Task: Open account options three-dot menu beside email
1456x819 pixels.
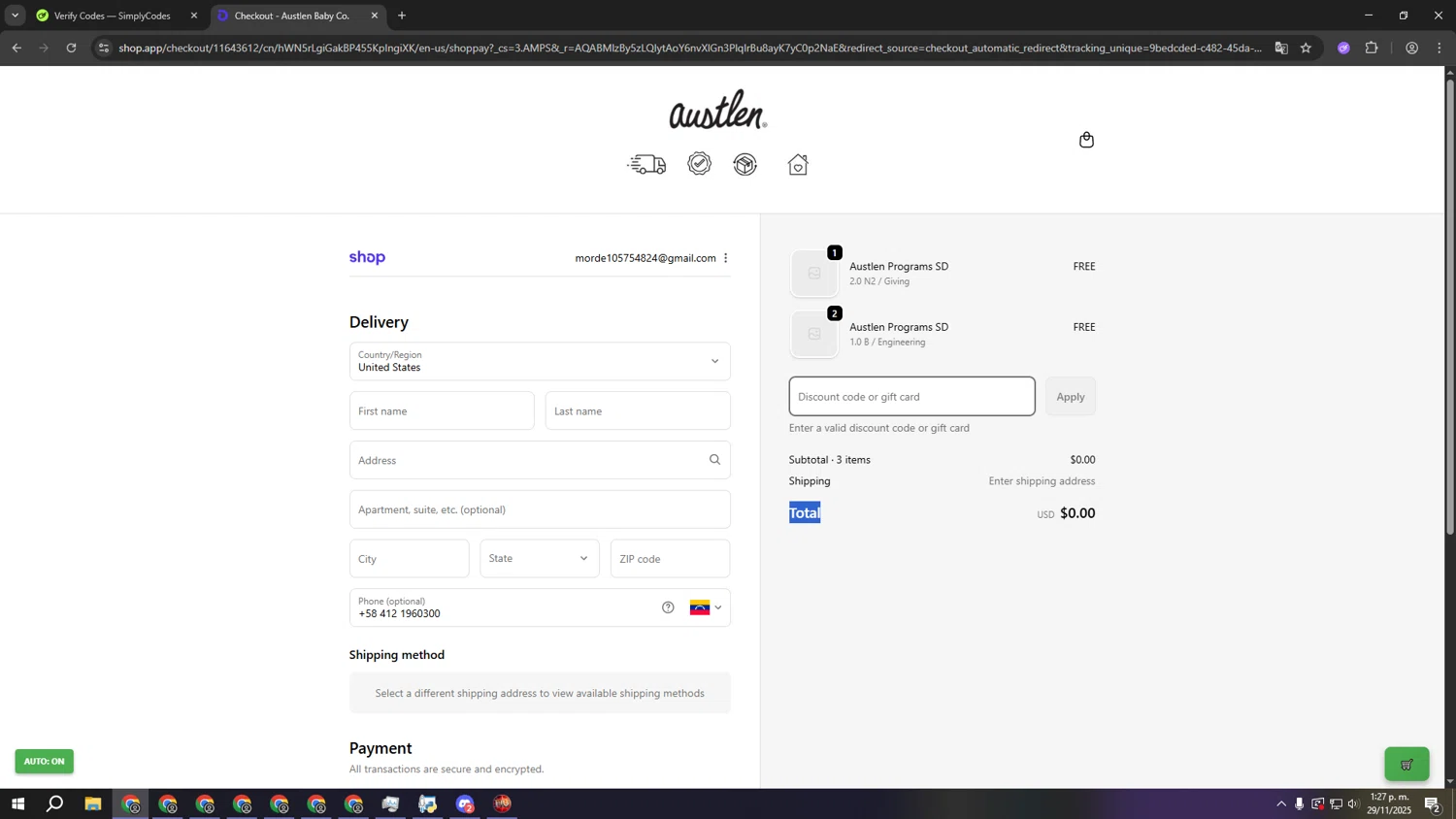Action: 725,258
